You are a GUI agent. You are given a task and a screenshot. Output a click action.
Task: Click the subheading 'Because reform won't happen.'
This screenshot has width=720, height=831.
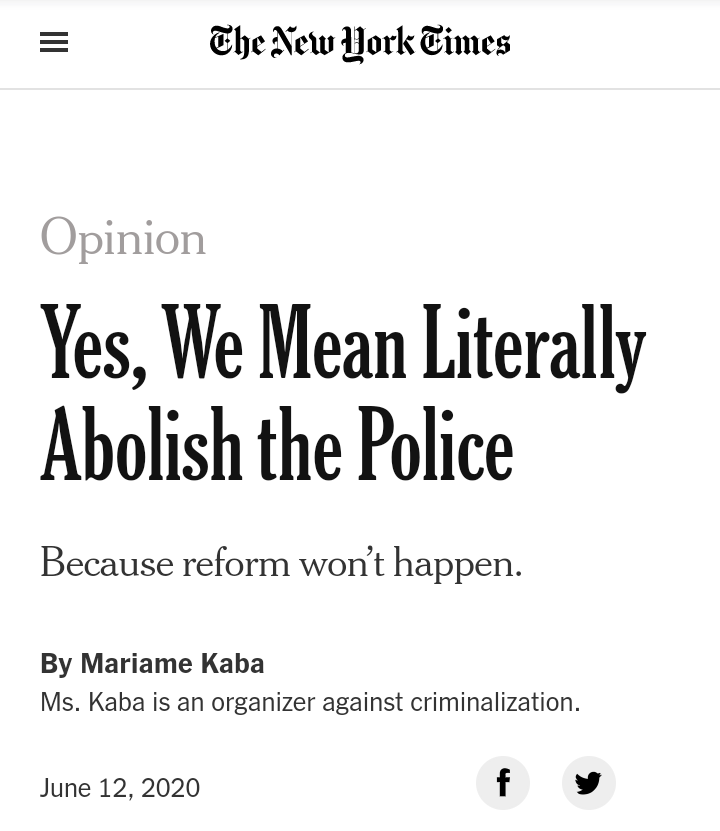coord(281,563)
